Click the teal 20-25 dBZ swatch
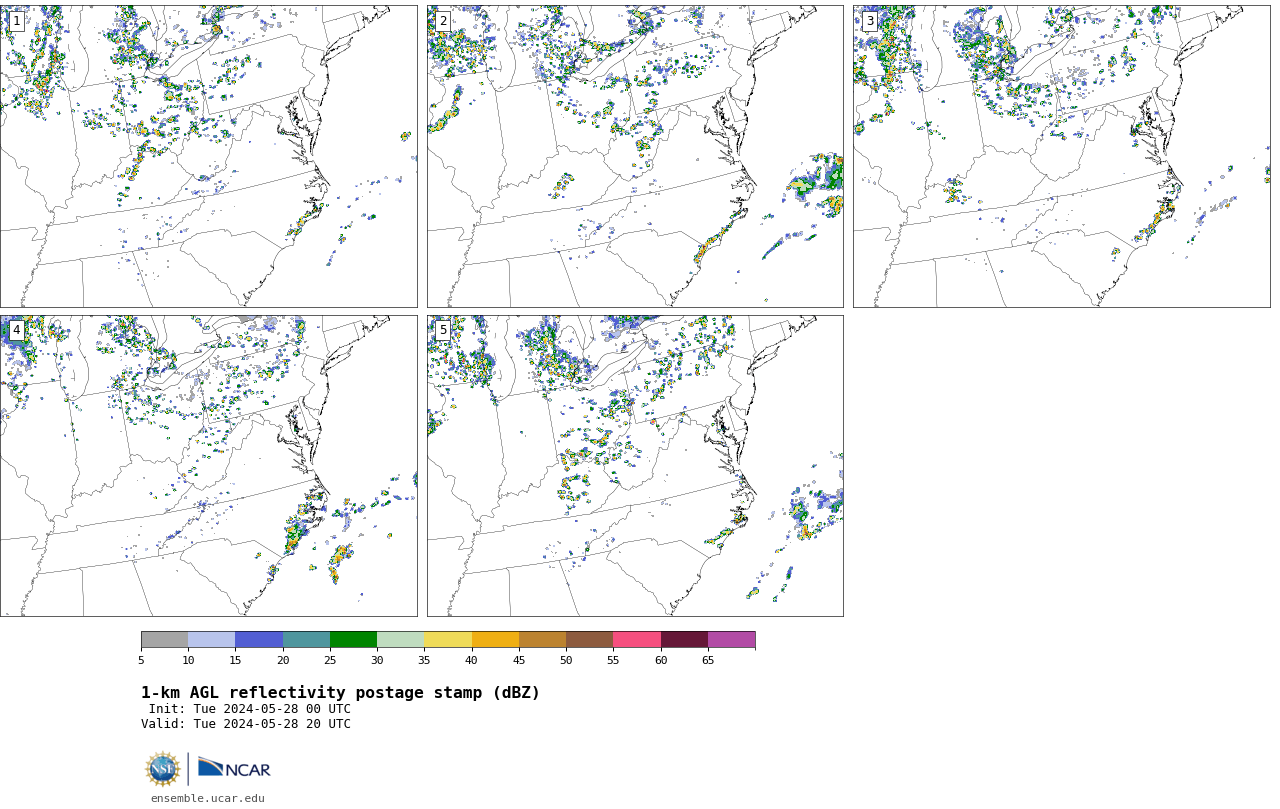 tap(306, 640)
